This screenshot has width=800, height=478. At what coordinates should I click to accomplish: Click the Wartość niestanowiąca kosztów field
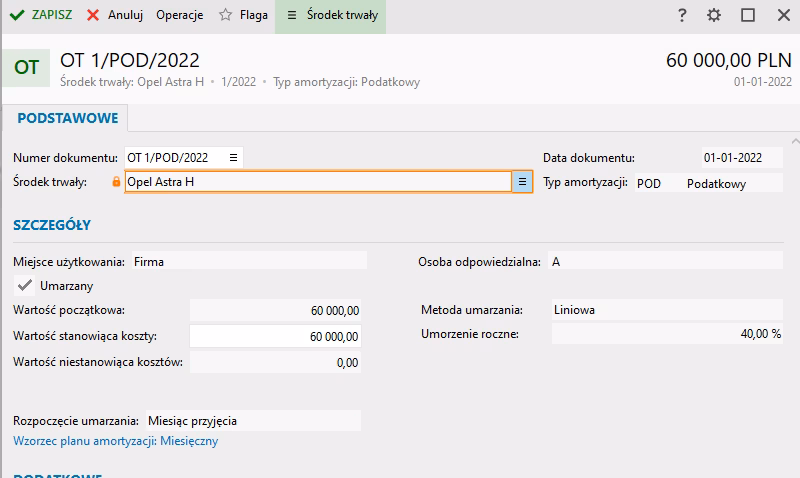pyautogui.click(x=276, y=363)
